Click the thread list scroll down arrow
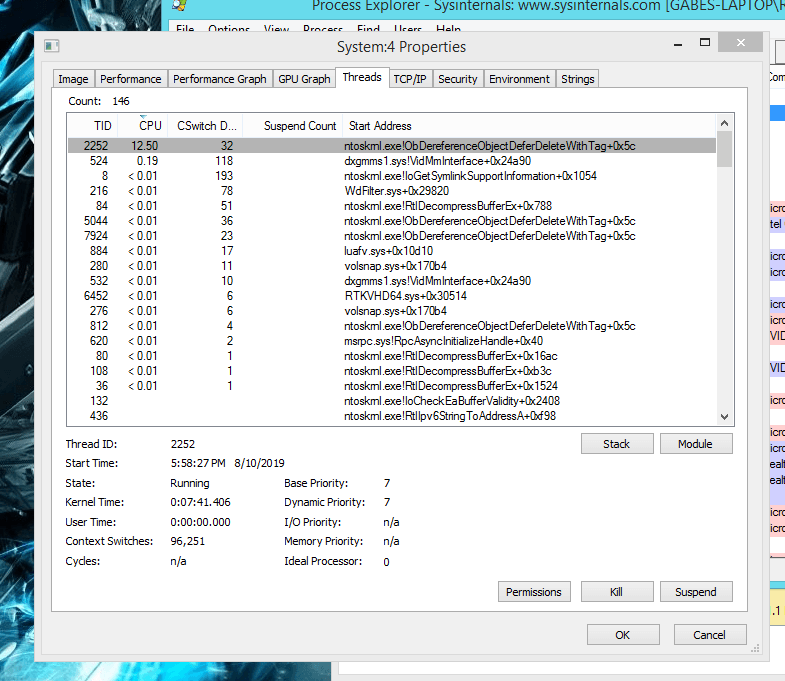This screenshot has height=681, width=785. (724, 417)
